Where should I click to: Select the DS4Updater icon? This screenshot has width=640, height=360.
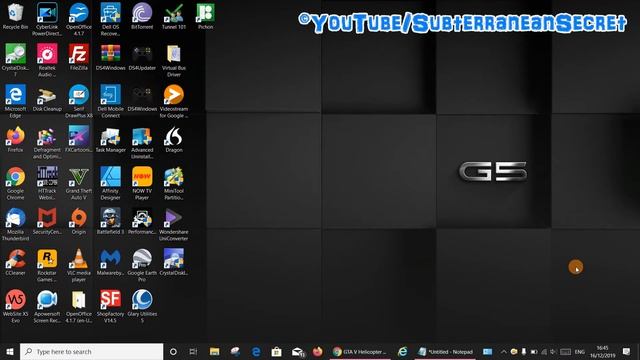point(142,57)
